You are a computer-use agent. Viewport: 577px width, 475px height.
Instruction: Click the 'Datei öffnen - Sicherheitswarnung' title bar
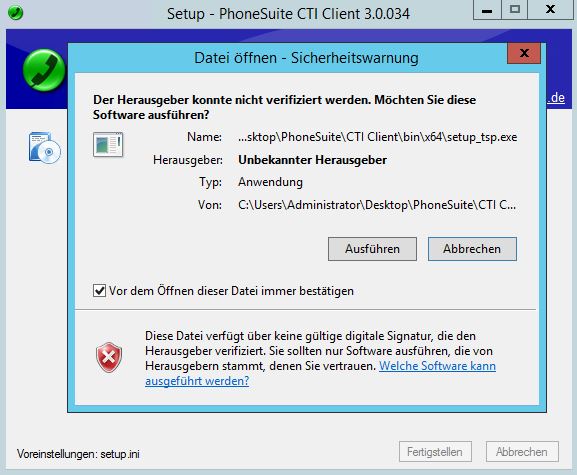click(306, 58)
